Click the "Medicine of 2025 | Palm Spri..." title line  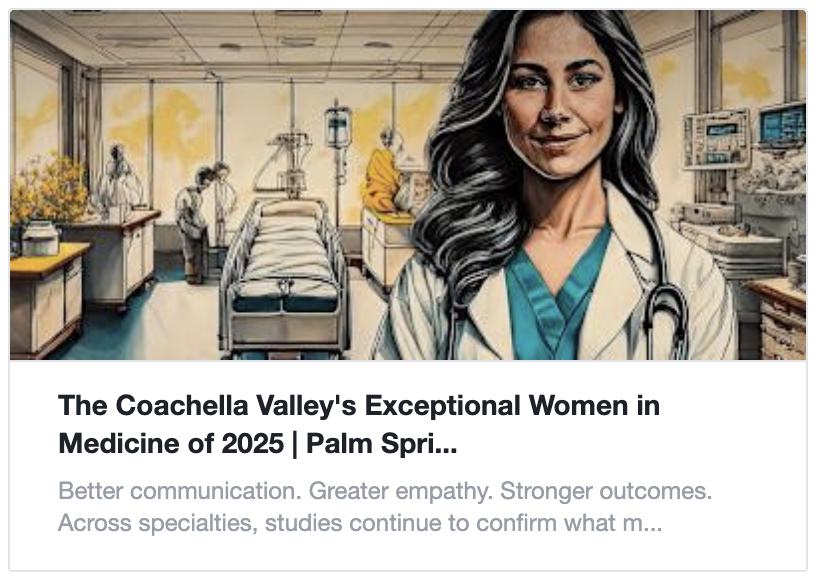click(x=258, y=443)
